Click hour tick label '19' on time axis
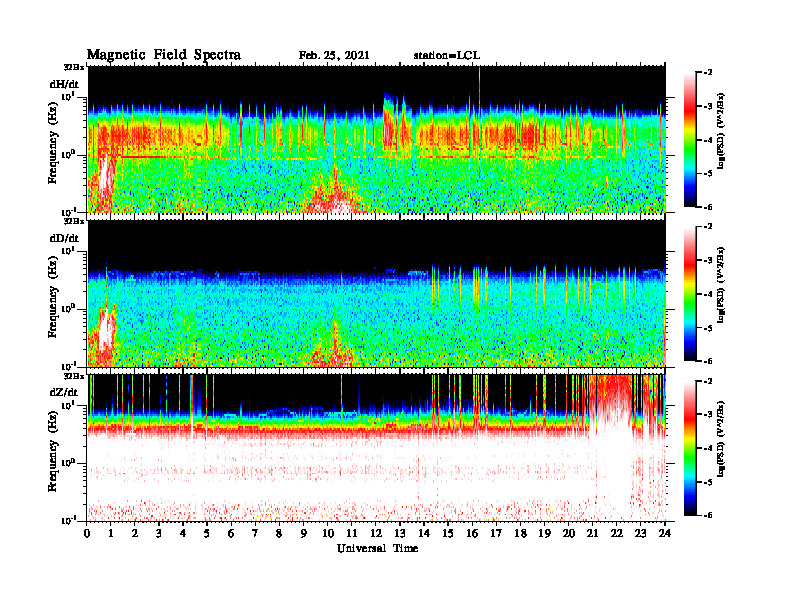792x612 pixels. pos(544,533)
